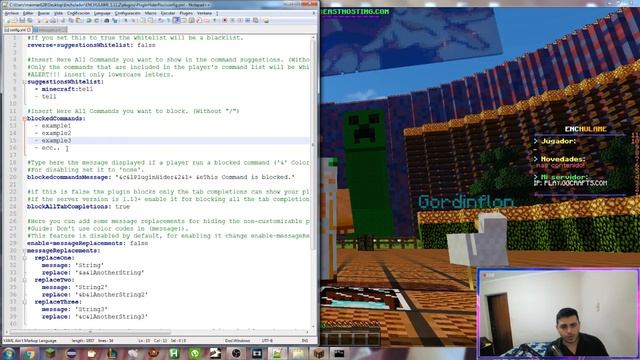Viewport: 640px width, 360px height.
Task: Click the Save All toolbar icon
Action: pyautogui.click(x=30, y=20)
